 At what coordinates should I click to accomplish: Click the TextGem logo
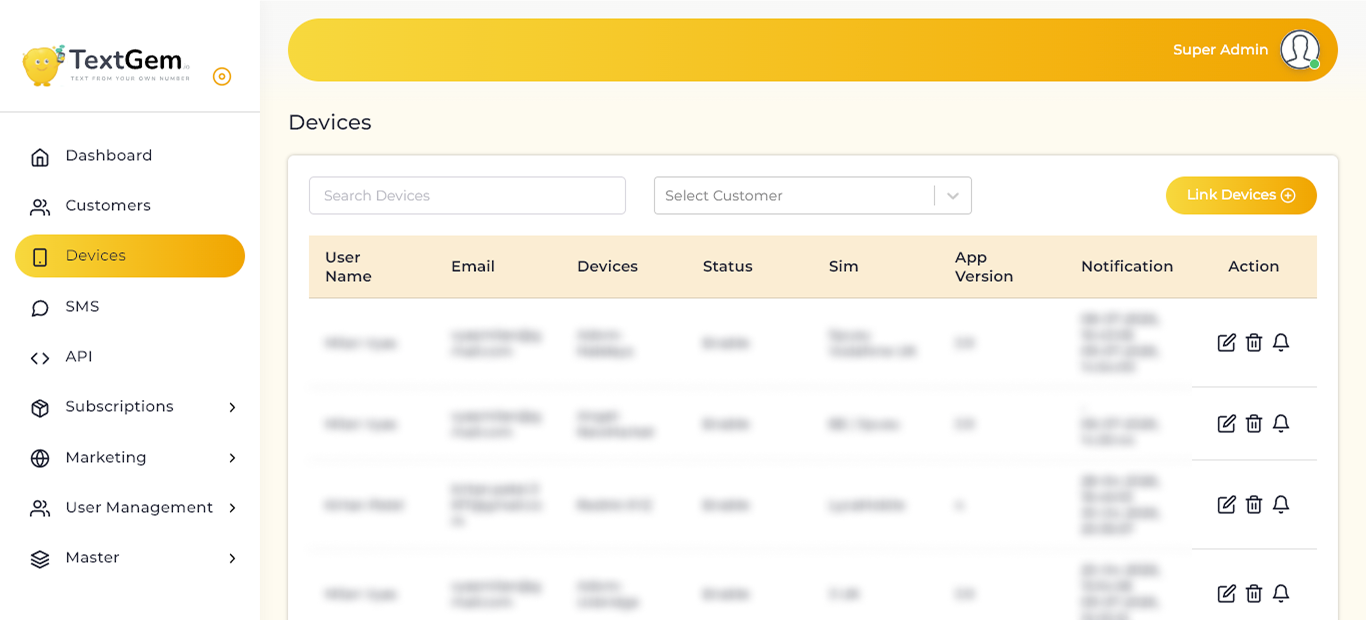click(x=106, y=65)
